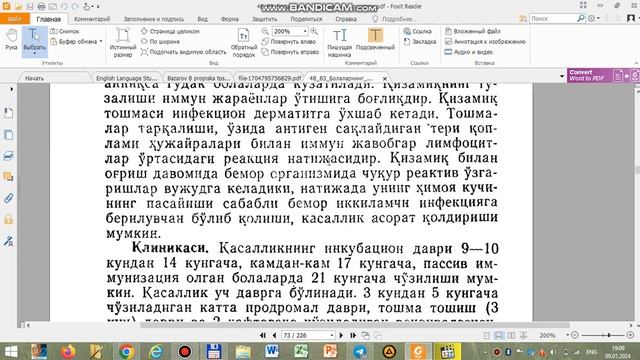The height and width of the screenshot is (360, 640).
Task: Open the Вид ribbon tab
Action: tap(202, 19)
